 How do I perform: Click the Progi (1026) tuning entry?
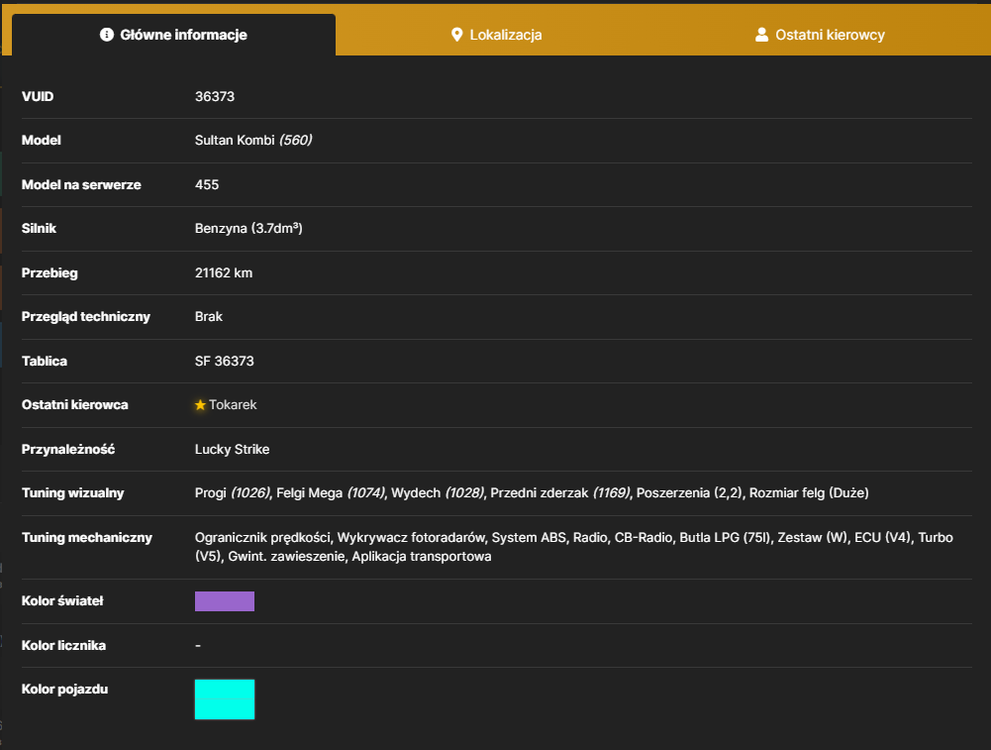point(233,493)
